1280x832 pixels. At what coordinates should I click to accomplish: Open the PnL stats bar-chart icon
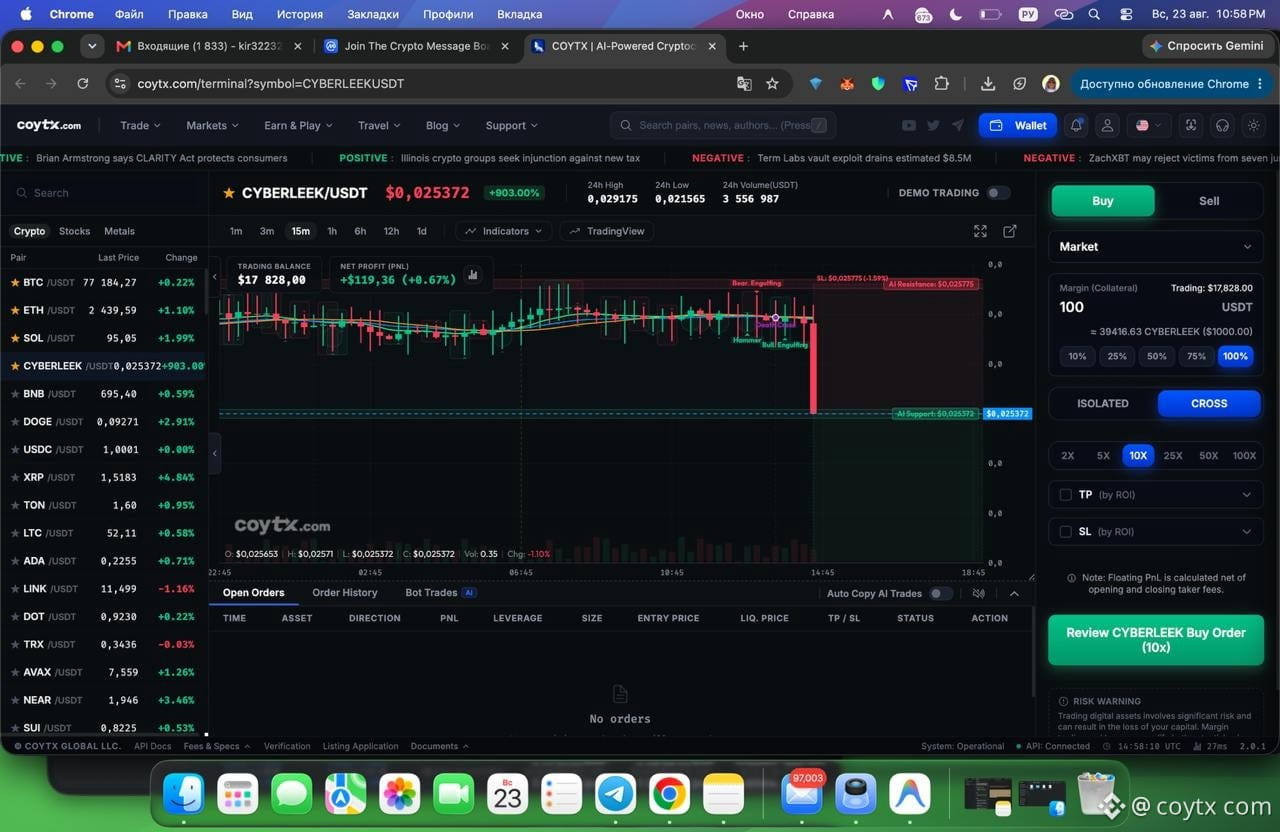coord(473,275)
